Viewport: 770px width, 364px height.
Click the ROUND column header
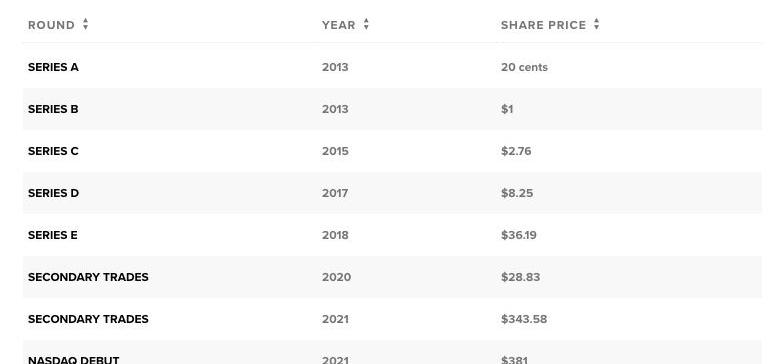(x=52, y=25)
